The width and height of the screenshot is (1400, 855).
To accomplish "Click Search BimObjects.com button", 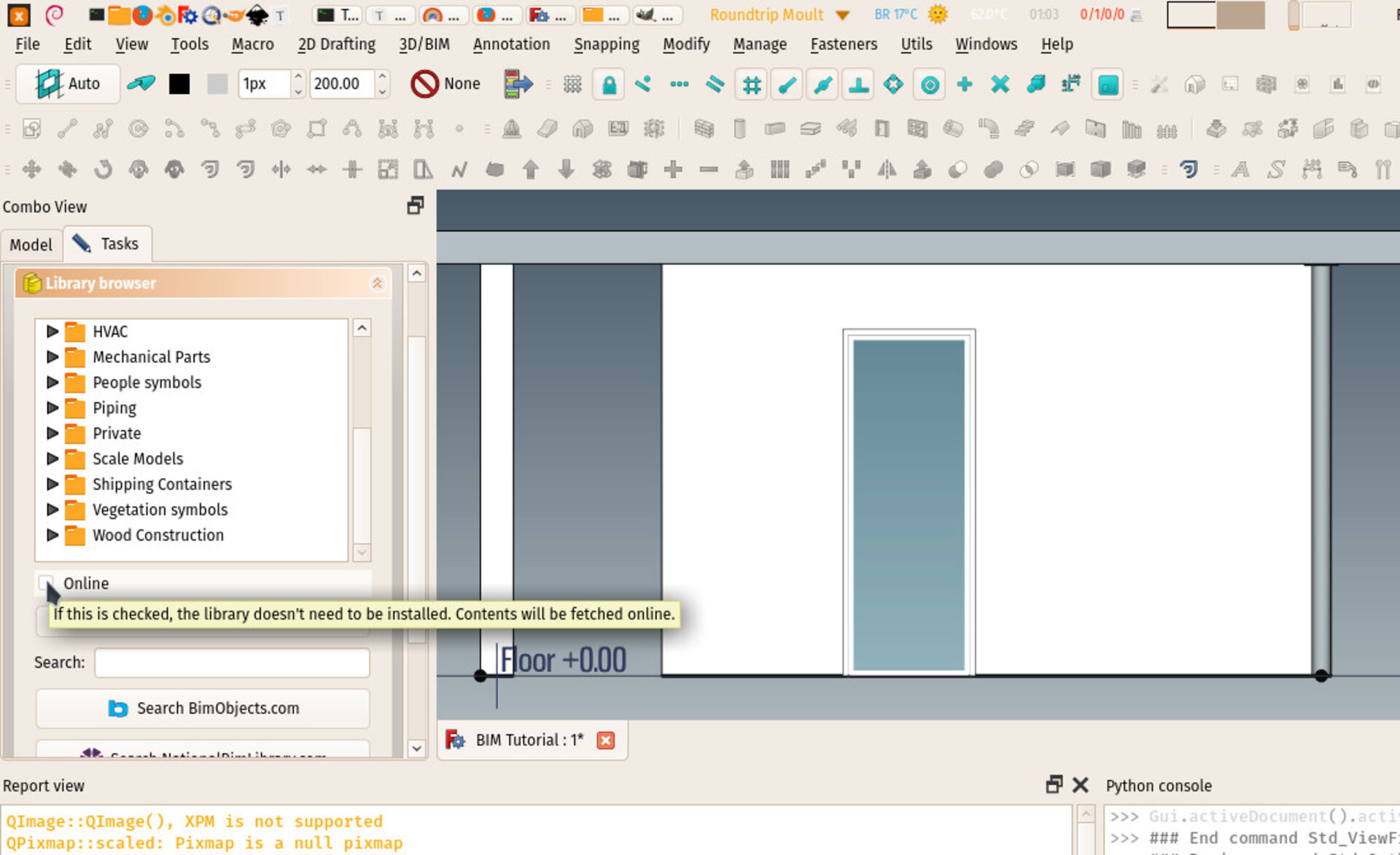I will click(x=203, y=708).
